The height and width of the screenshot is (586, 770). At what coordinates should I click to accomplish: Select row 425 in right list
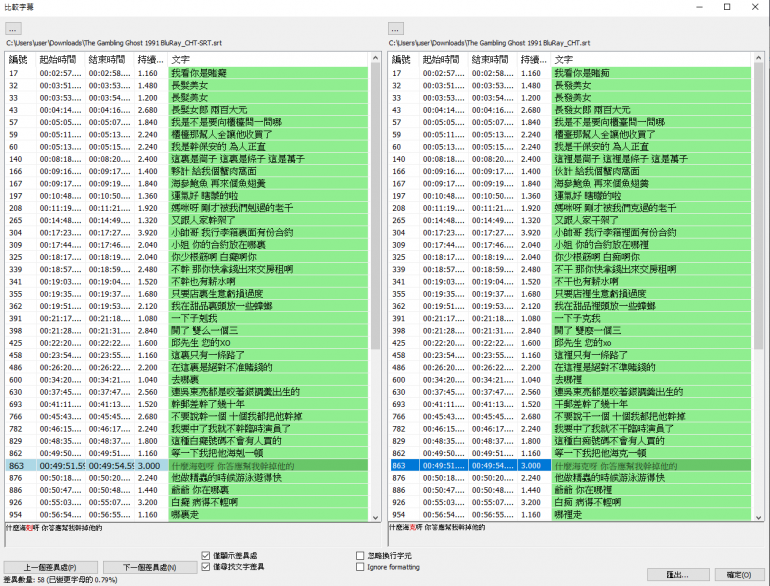pos(570,343)
